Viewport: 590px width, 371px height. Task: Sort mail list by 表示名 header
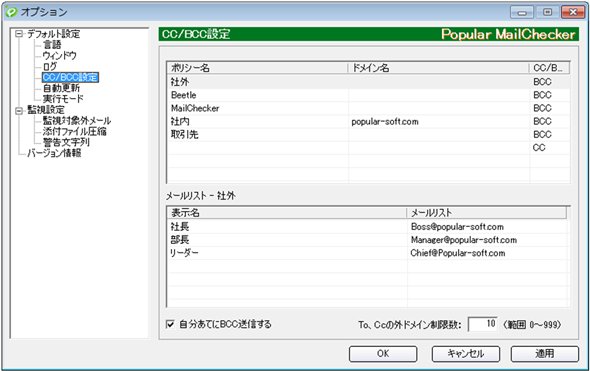pos(287,213)
